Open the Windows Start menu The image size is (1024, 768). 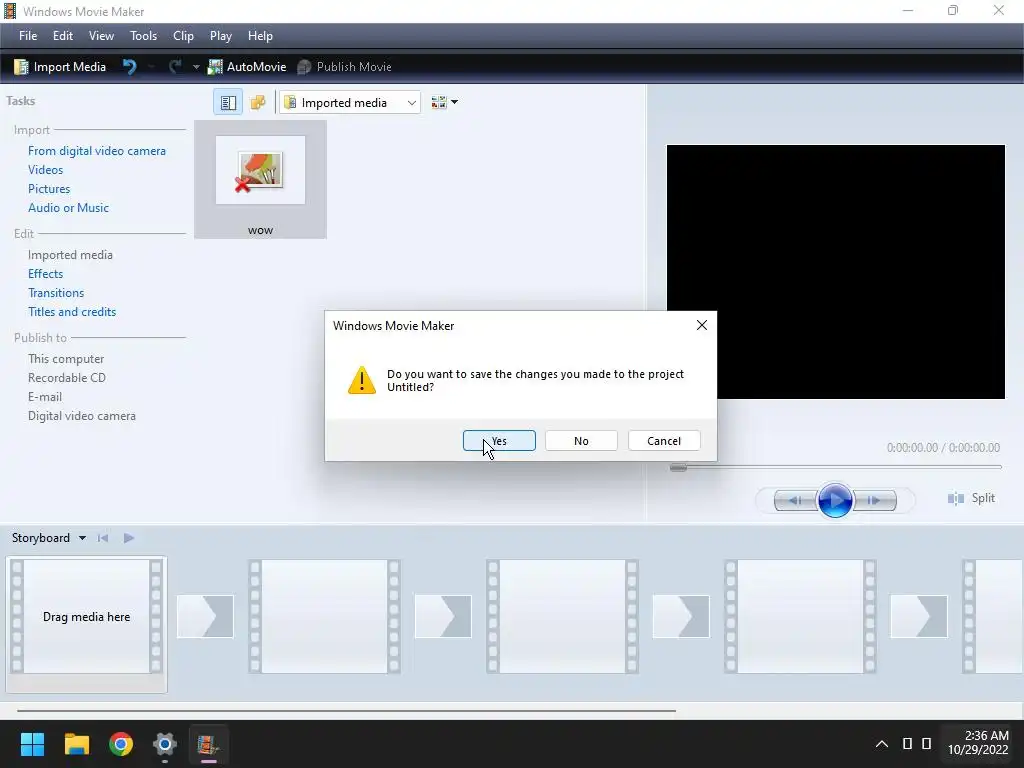[x=32, y=744]
